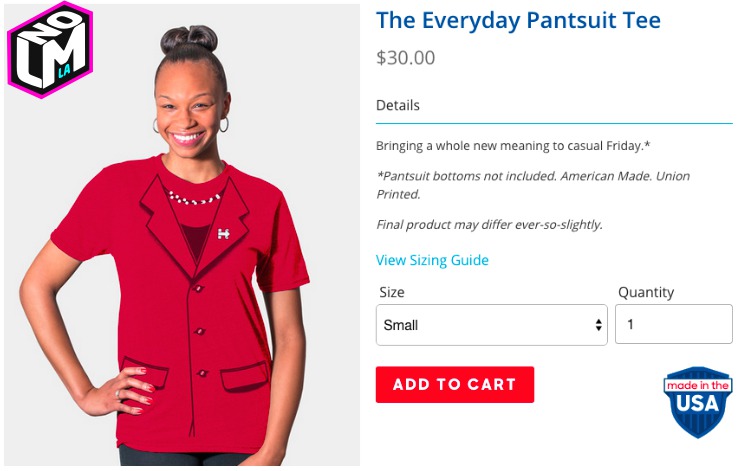
Task: Open the Size dropdown showing Small
Action: point(491,325)
